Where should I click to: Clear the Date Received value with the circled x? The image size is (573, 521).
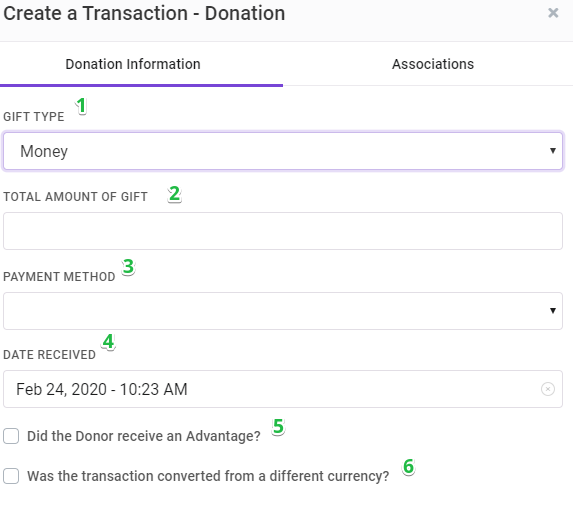coord(547,389)
